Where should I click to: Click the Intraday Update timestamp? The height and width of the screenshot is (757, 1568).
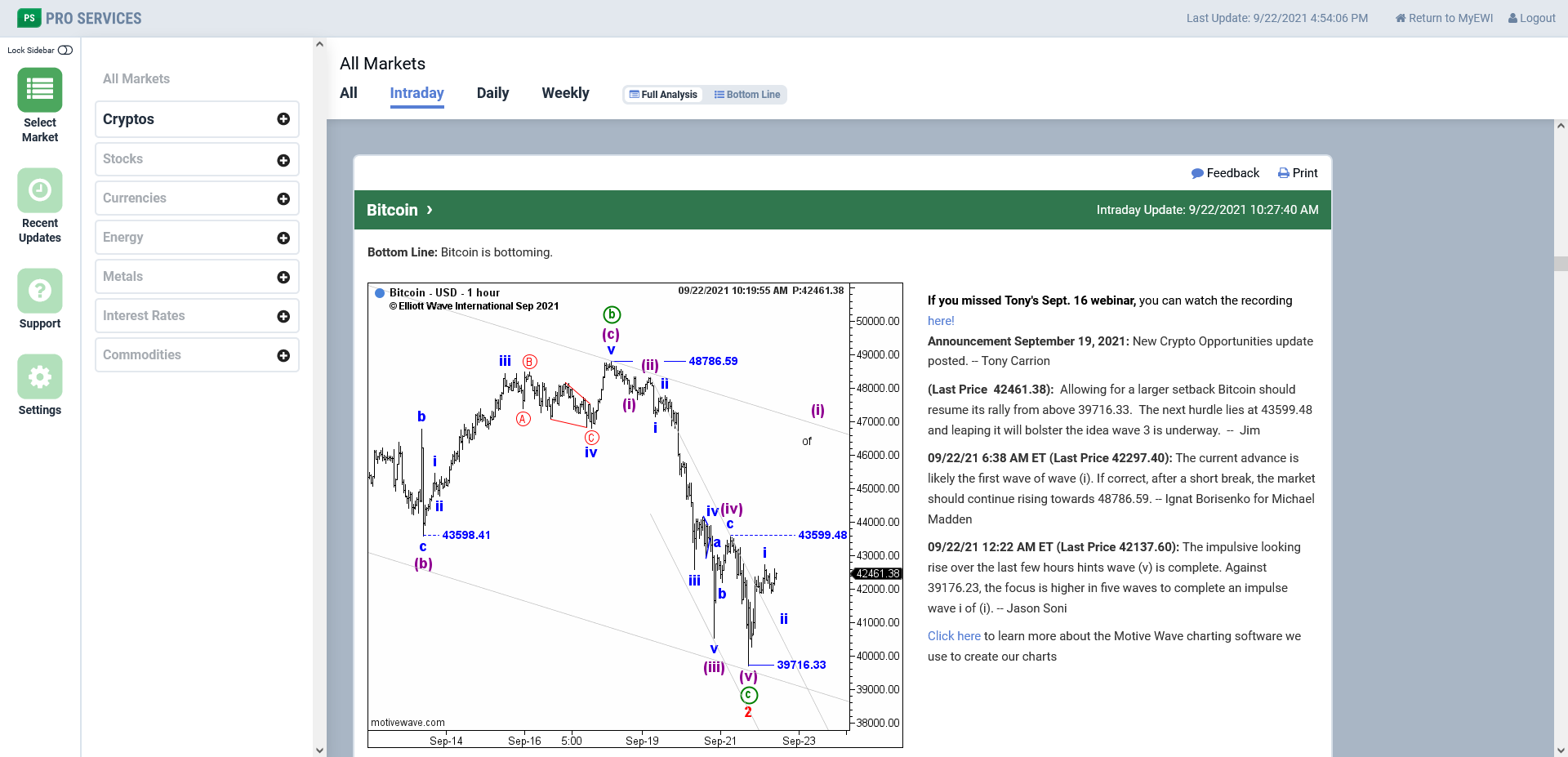1207,210
